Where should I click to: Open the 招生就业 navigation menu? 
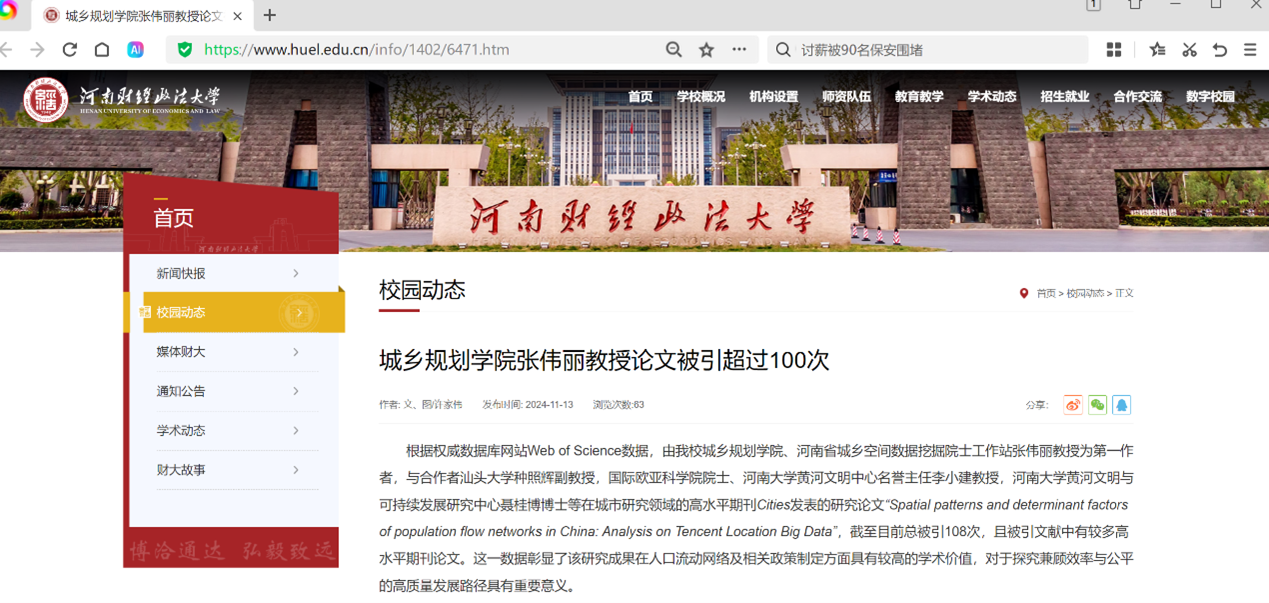click(x=1064, y=97)
